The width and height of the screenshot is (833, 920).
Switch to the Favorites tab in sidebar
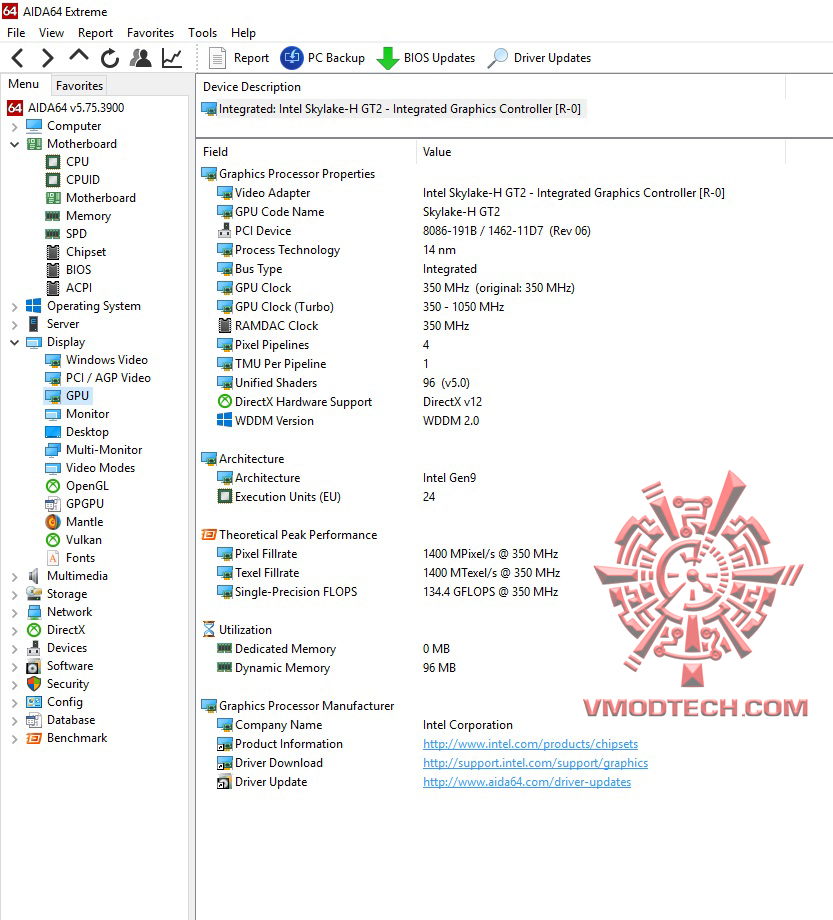[79, 86]
